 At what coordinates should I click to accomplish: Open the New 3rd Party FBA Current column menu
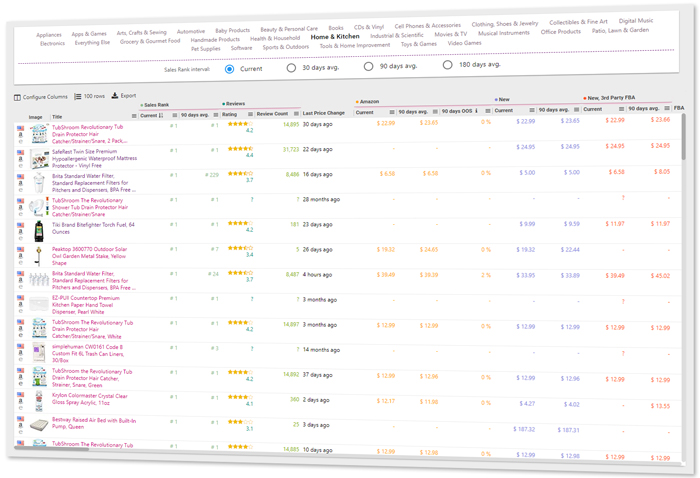pos(621,109)
